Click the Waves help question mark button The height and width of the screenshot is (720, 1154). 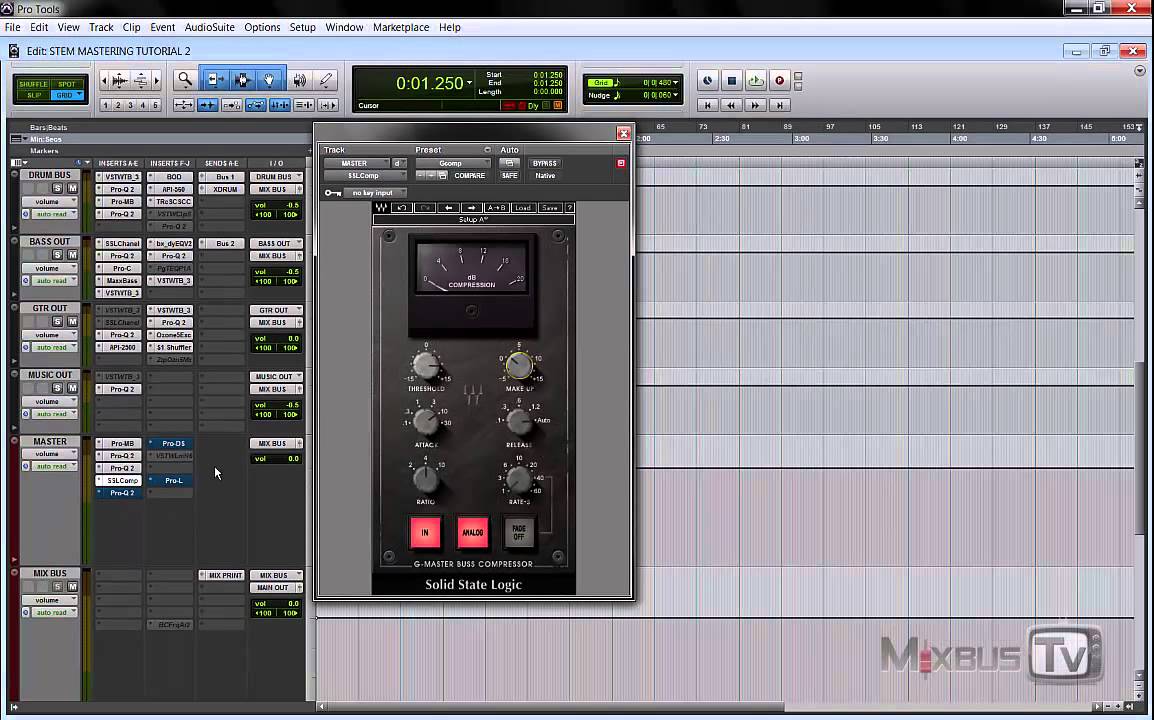pos(569,208)
